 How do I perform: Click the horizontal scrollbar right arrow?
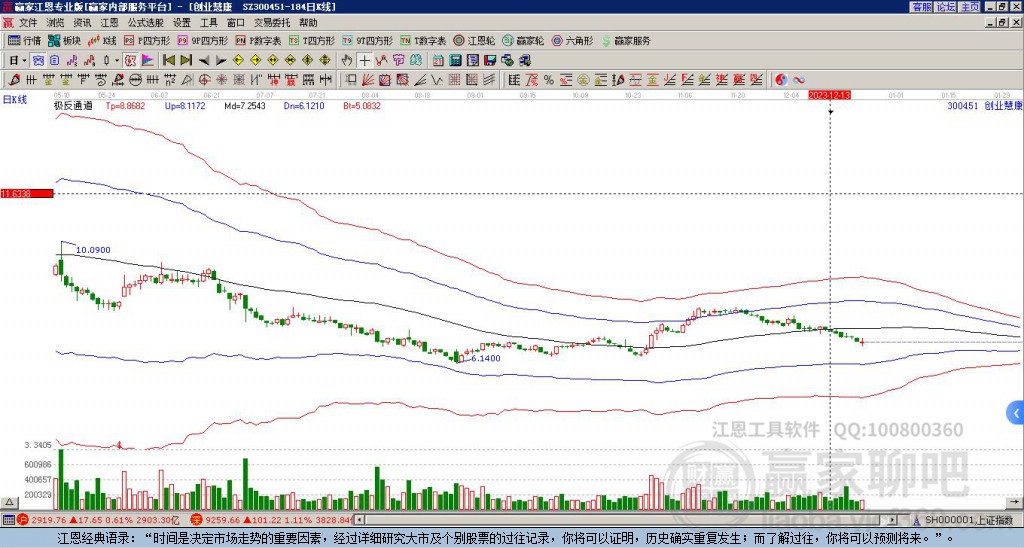[892, 520]
